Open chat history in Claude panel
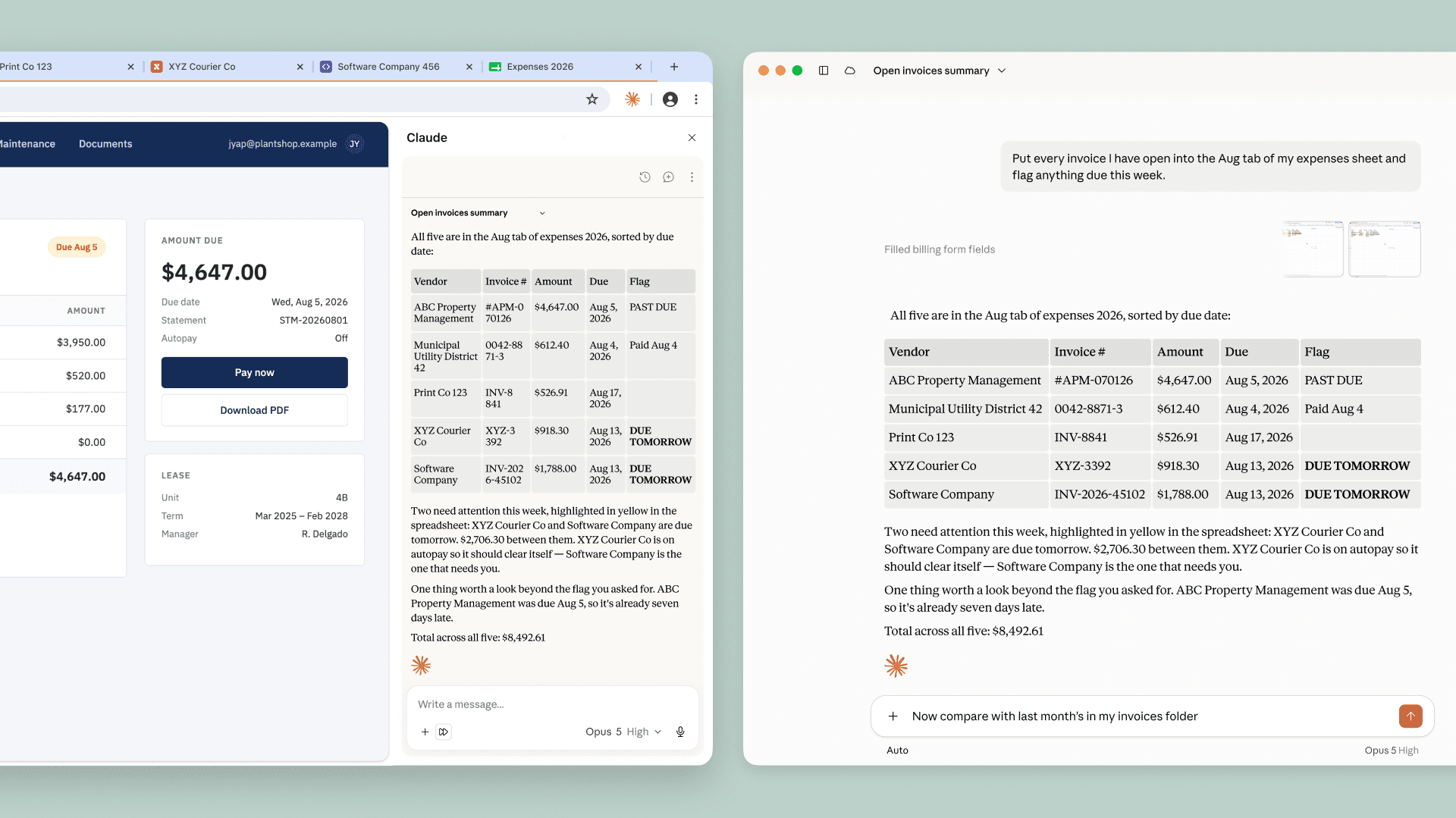1456x818 pixels. click(x=645, y=177)
